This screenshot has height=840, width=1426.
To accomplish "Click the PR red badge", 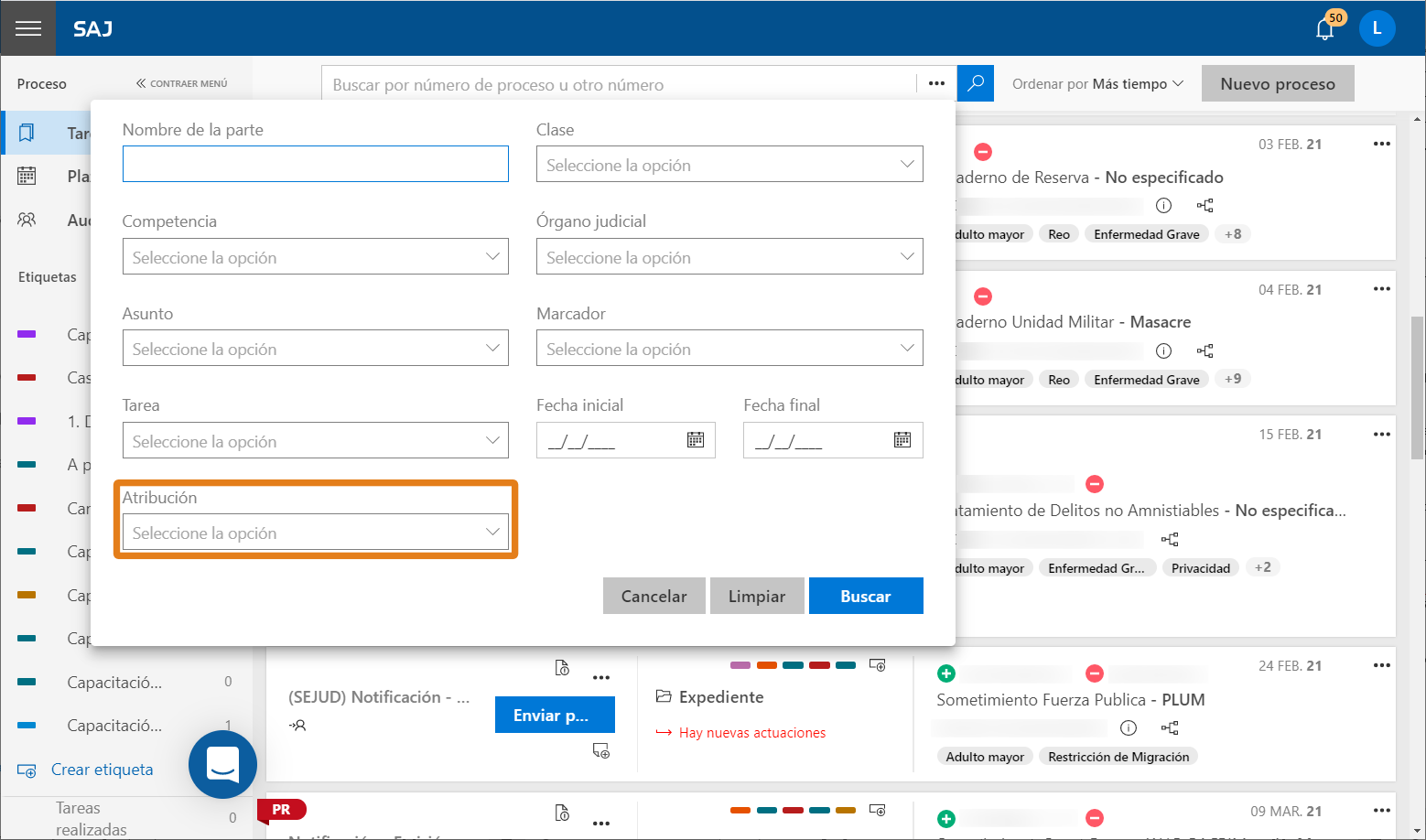I will (281, 810).
